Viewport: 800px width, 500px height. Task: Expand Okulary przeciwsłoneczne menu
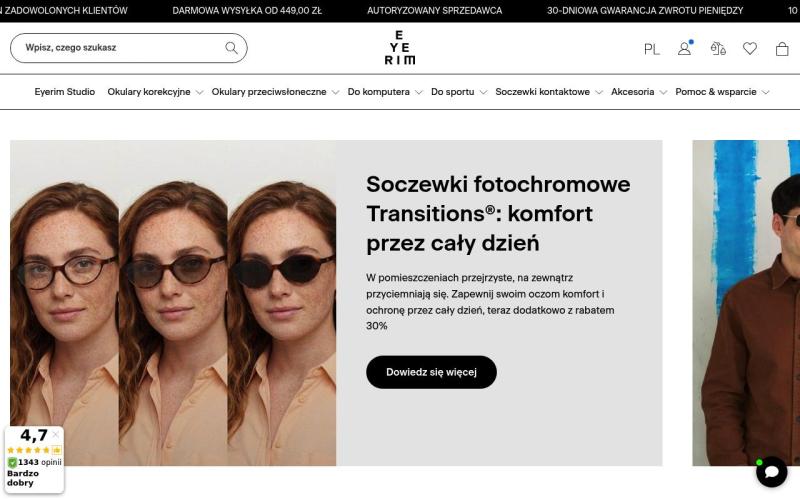[x=275, y=92]
